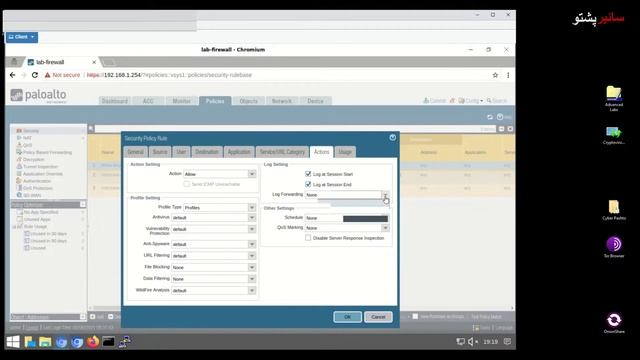Open the NAT policies entry
This screenshot has width=640, height=360.
pyautogui.click(x=27, y=138)
